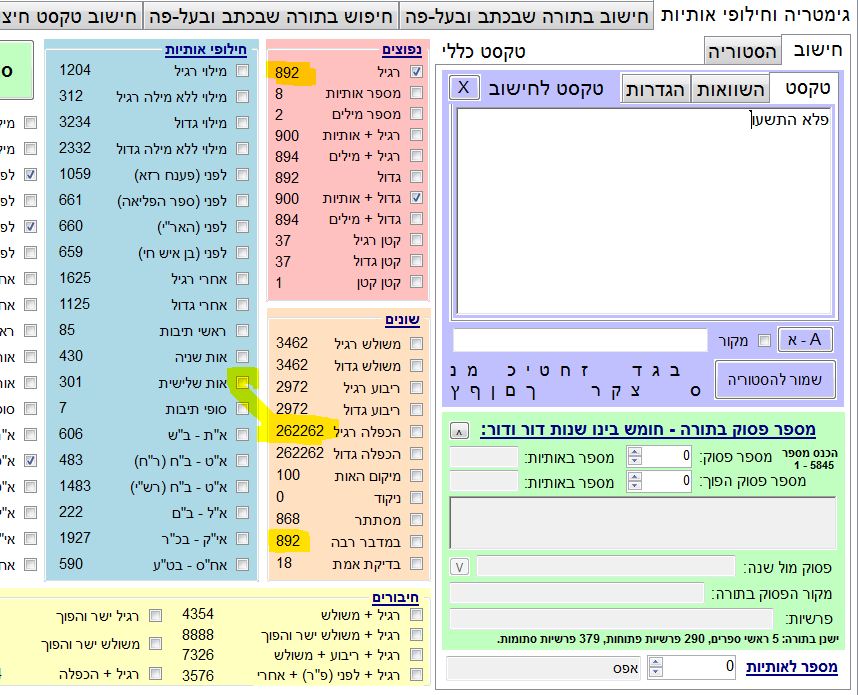Viewport: 858px width, 695px height.
Task: Collapse the מספר פסוק בתורה section
Action: coord(459,430)
